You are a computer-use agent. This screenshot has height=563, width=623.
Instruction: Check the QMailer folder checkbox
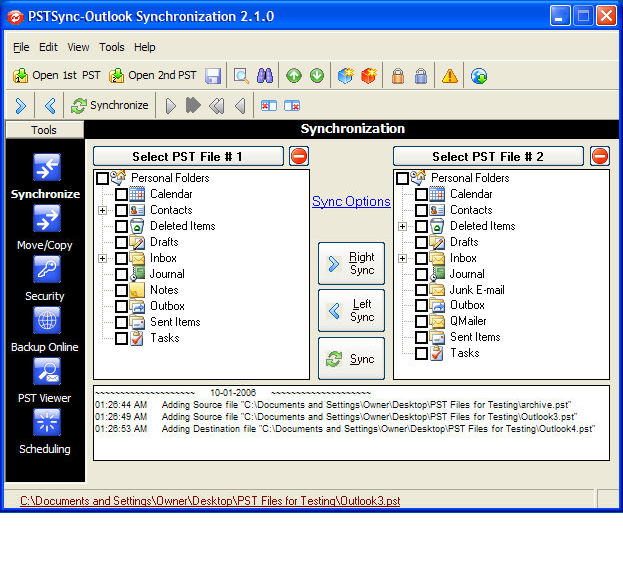click(421, 321)
